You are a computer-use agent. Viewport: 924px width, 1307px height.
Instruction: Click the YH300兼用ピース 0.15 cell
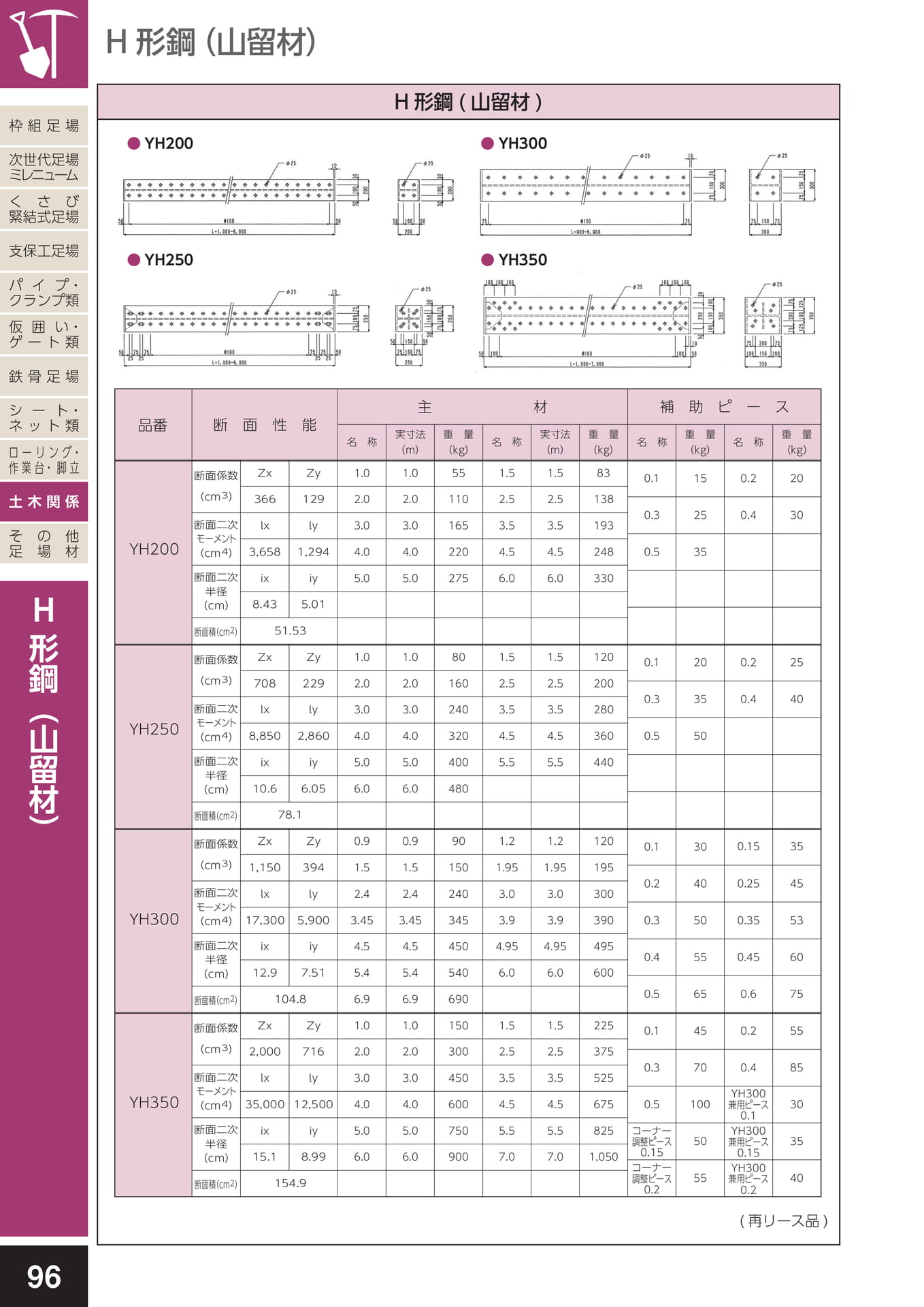pyautogui.click(x=748, y=1142)
